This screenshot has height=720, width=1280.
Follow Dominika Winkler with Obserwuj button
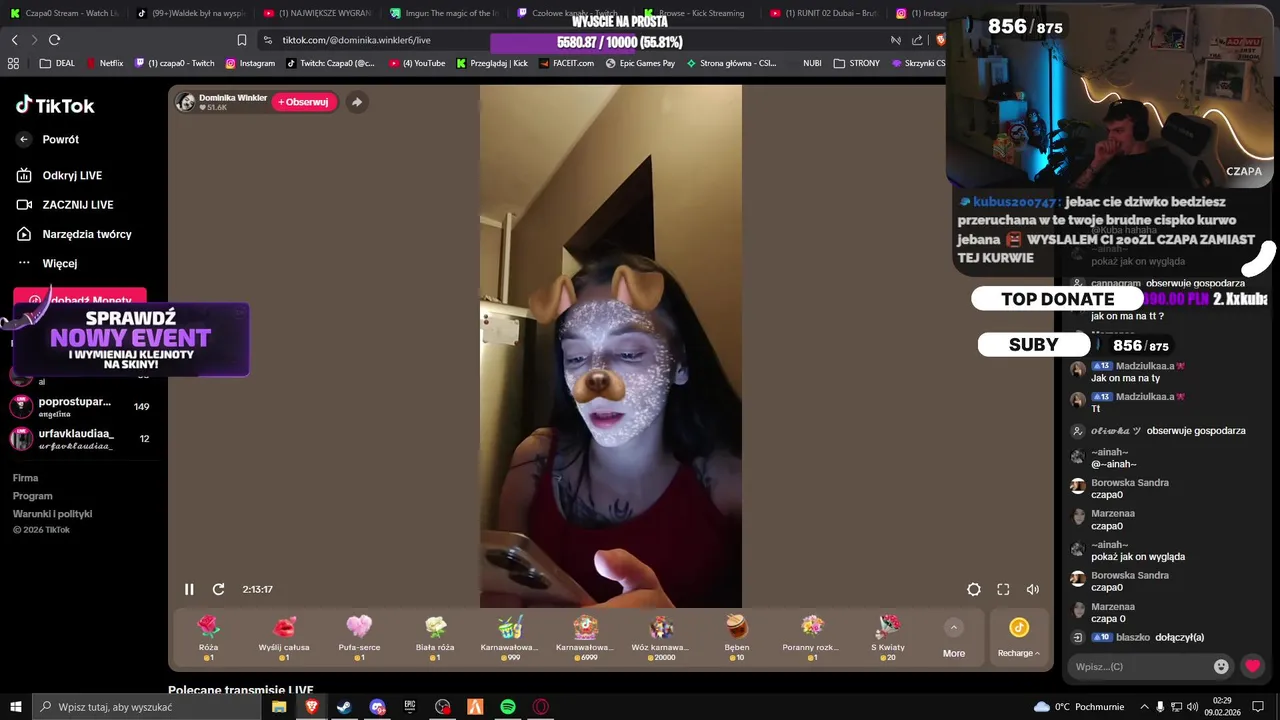[303, 102]
